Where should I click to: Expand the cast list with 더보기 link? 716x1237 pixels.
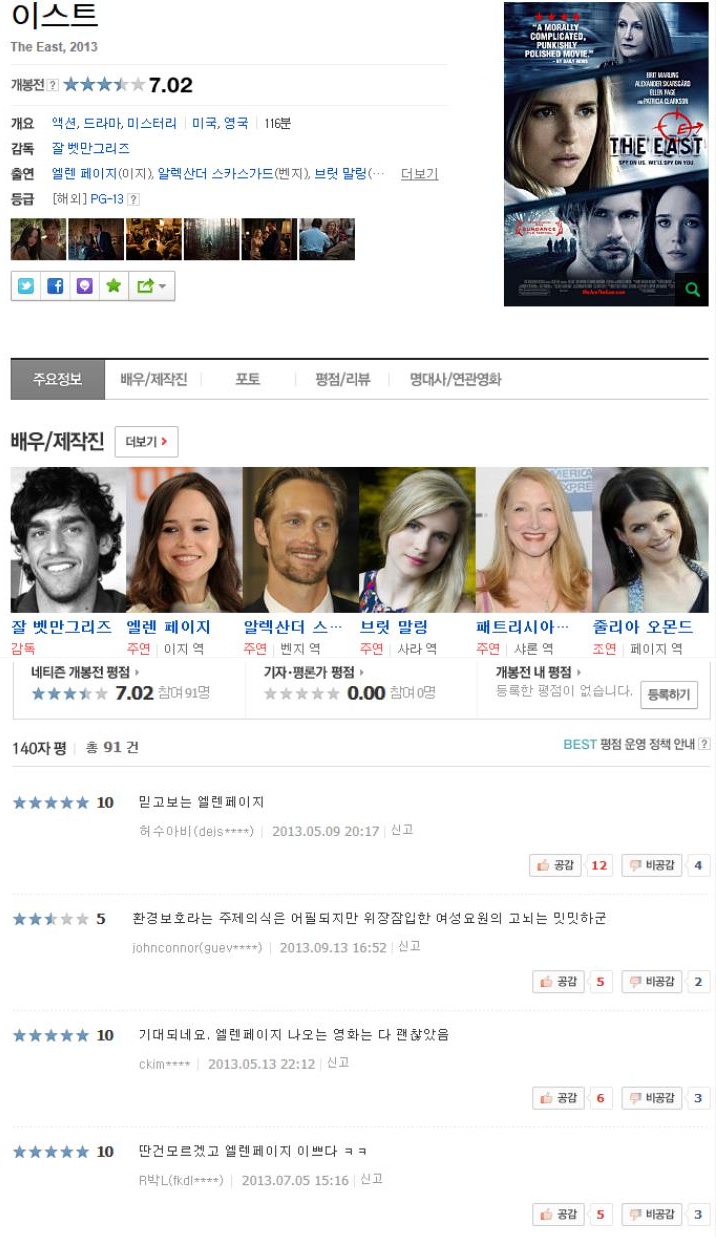419,174
